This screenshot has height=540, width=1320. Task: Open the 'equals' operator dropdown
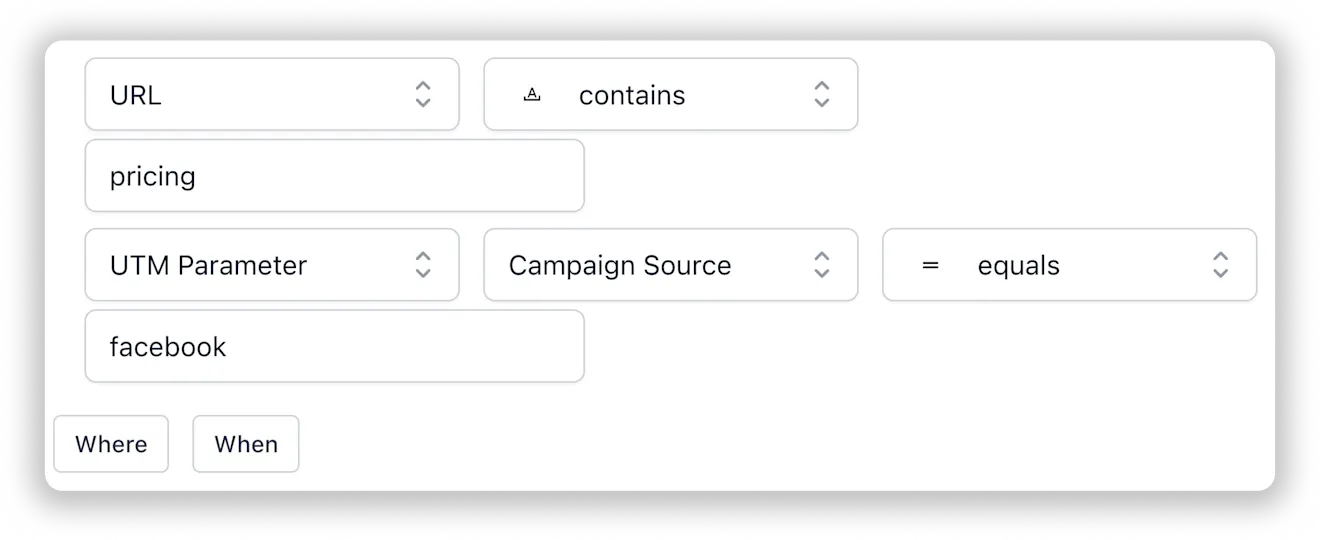click(1070, 265)
